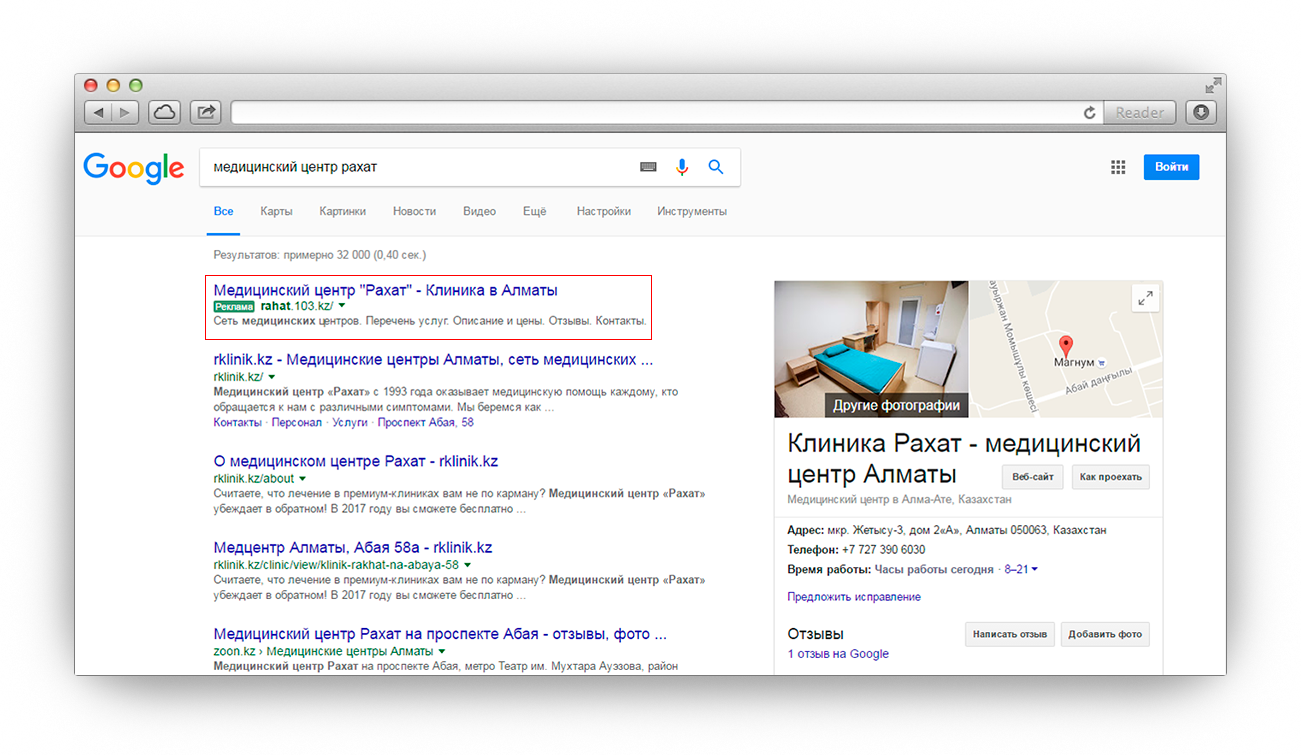The image size is (1301, 755).
Task: Open ad result Медицинский центр "Рахат" - Клиника
Action: click(386, 290)
